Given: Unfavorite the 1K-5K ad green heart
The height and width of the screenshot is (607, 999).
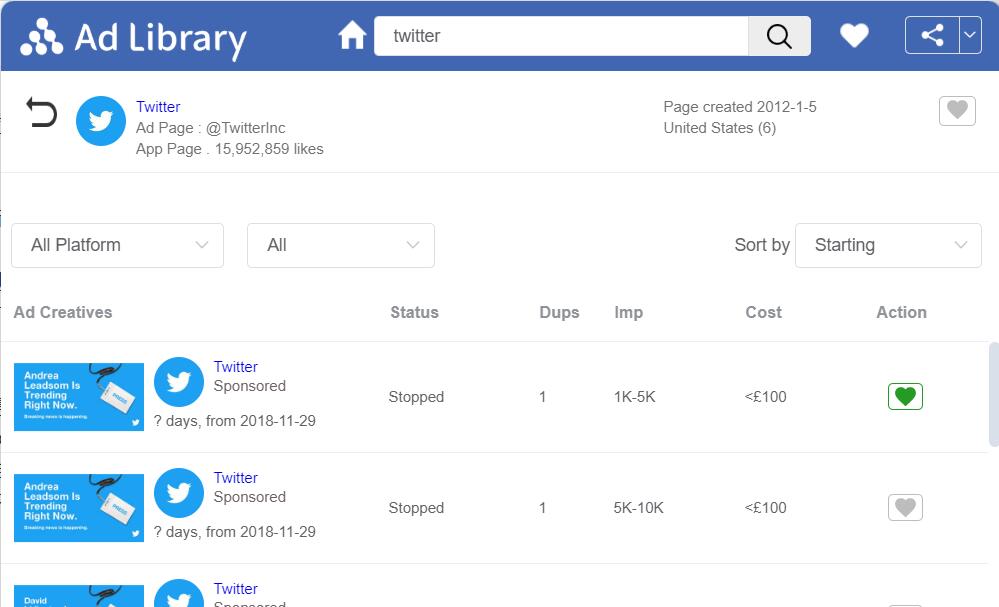Looking at the screenshot, I should click(x=905, y=396).
